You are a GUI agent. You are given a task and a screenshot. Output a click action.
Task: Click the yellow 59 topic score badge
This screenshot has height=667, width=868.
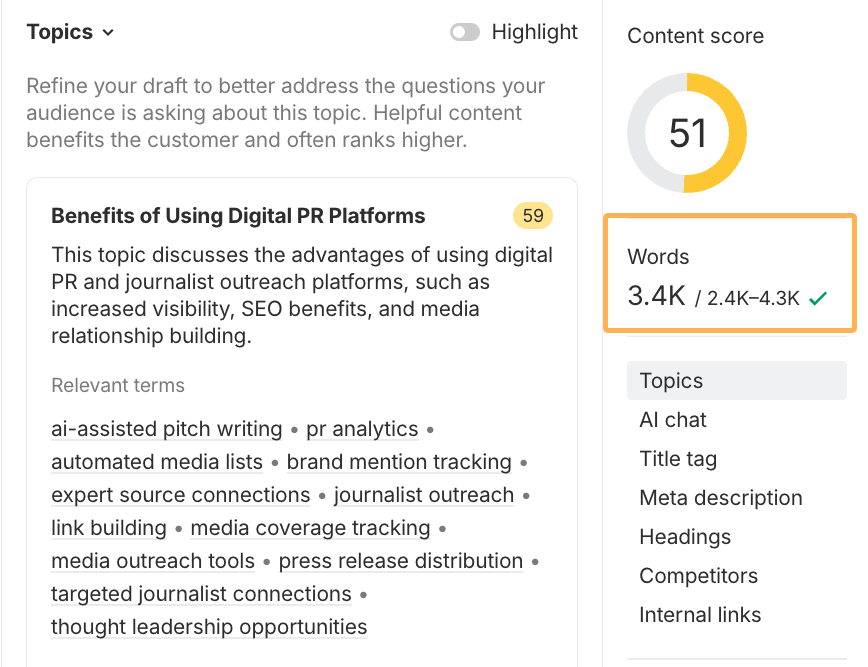[x=532, y=216]
